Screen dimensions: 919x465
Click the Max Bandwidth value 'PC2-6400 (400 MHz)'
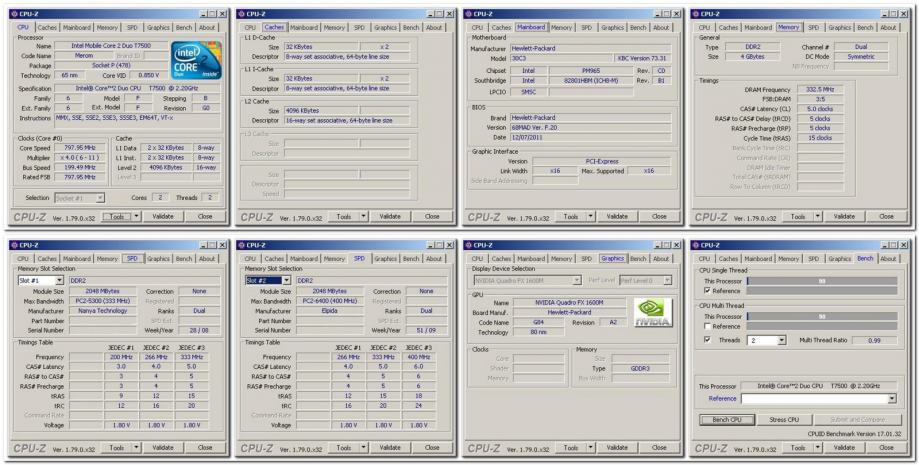tap(329, 301)
